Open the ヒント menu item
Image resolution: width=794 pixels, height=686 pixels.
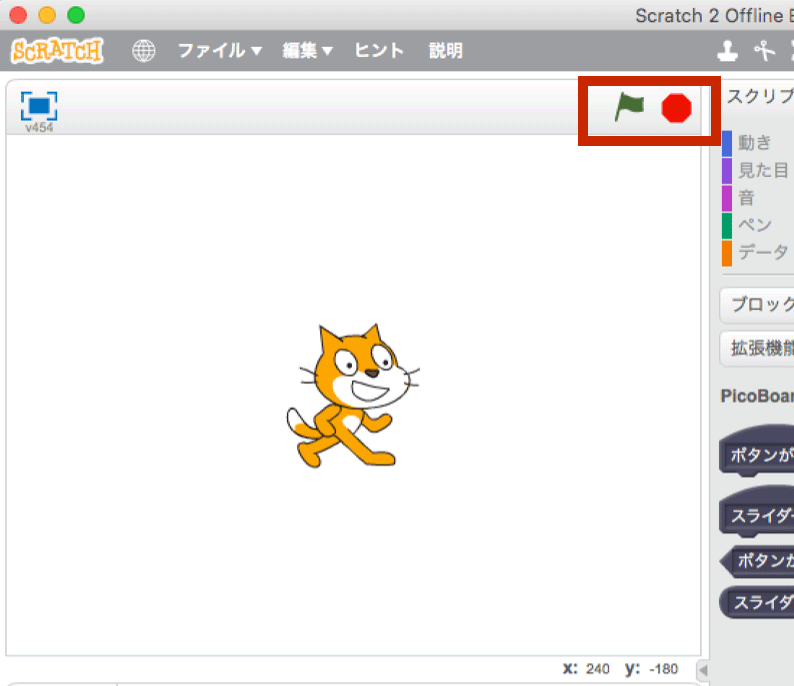click(379, 51)
